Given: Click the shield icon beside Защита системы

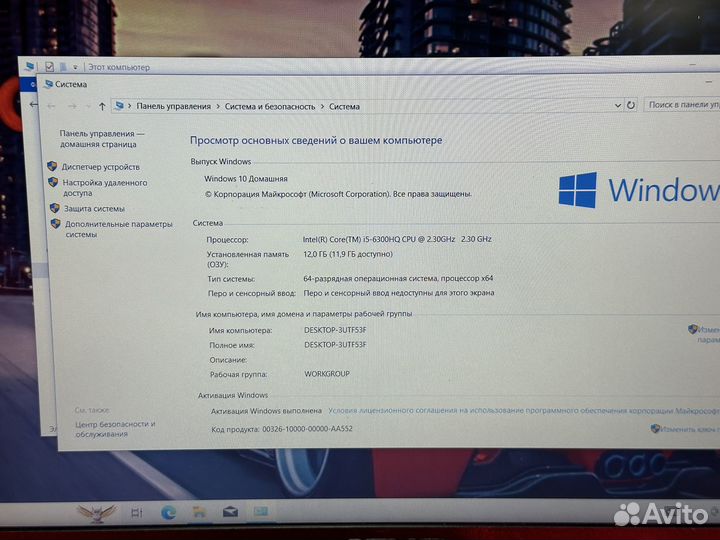Looking at the screenshot, I should click(55, 208).
